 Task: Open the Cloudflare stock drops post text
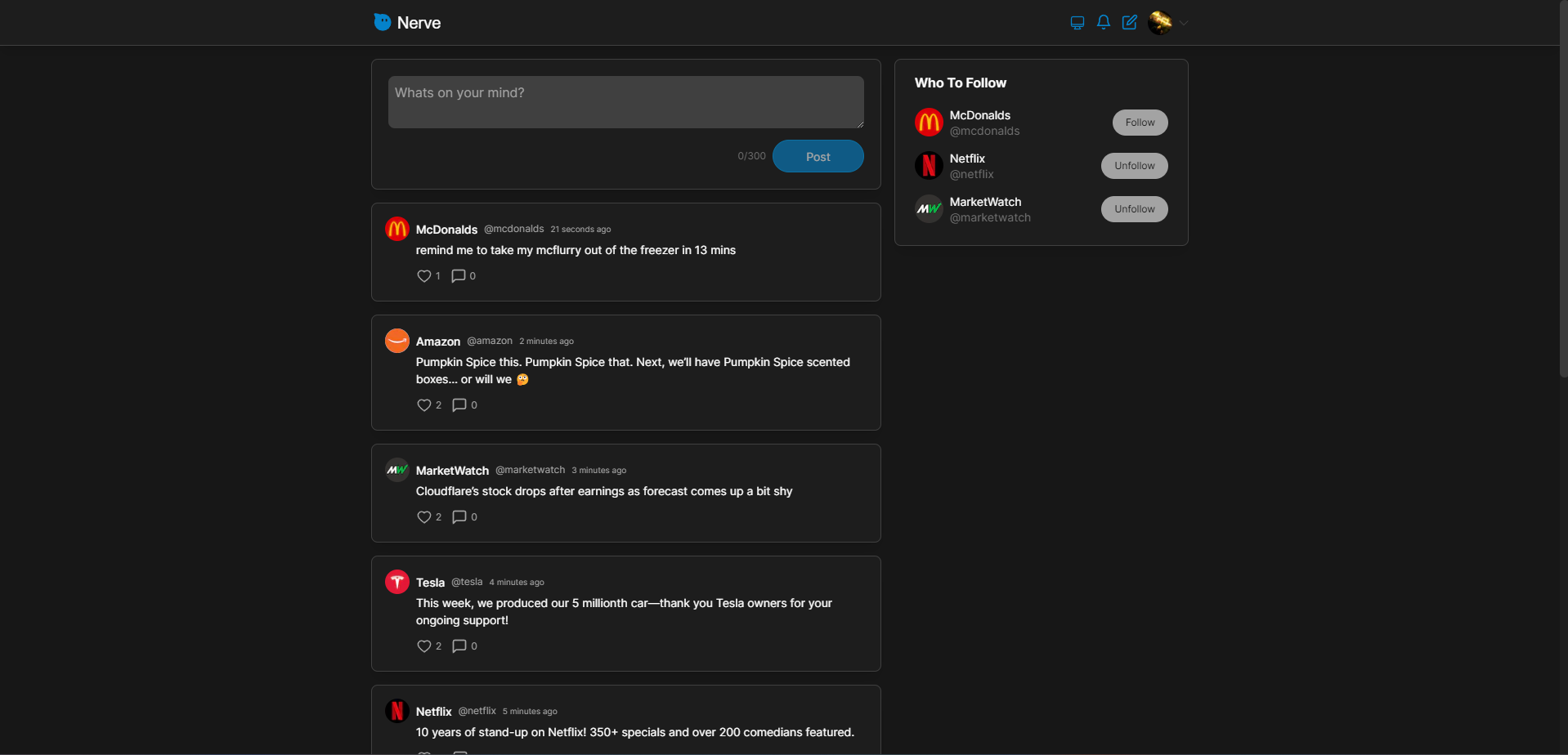[604, 491]
